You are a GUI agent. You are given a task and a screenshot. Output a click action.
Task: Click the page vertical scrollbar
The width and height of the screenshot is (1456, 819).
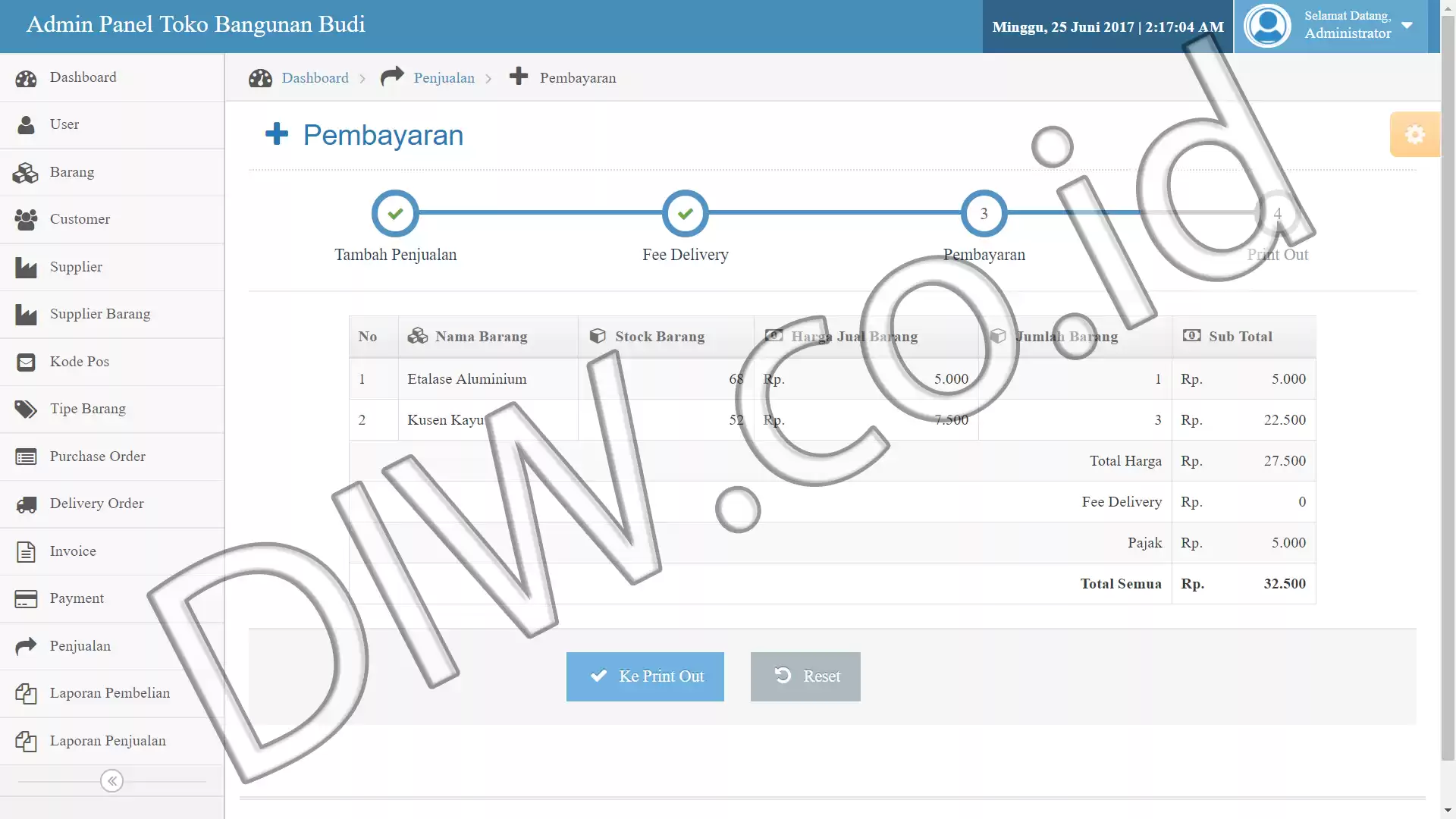(x=1448, y=387)
